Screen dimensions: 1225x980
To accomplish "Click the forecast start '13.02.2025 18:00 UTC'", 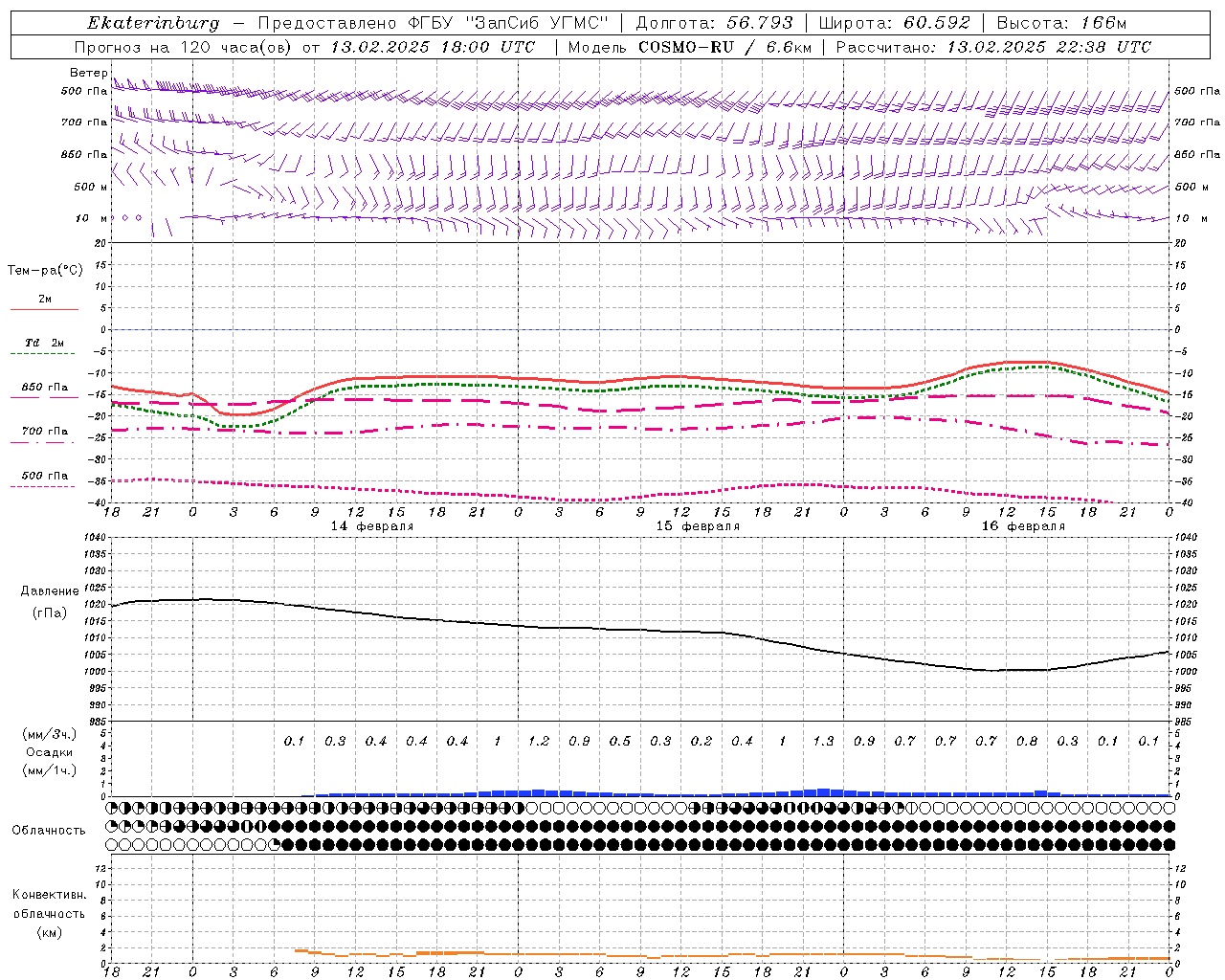I will pos(433,47).
